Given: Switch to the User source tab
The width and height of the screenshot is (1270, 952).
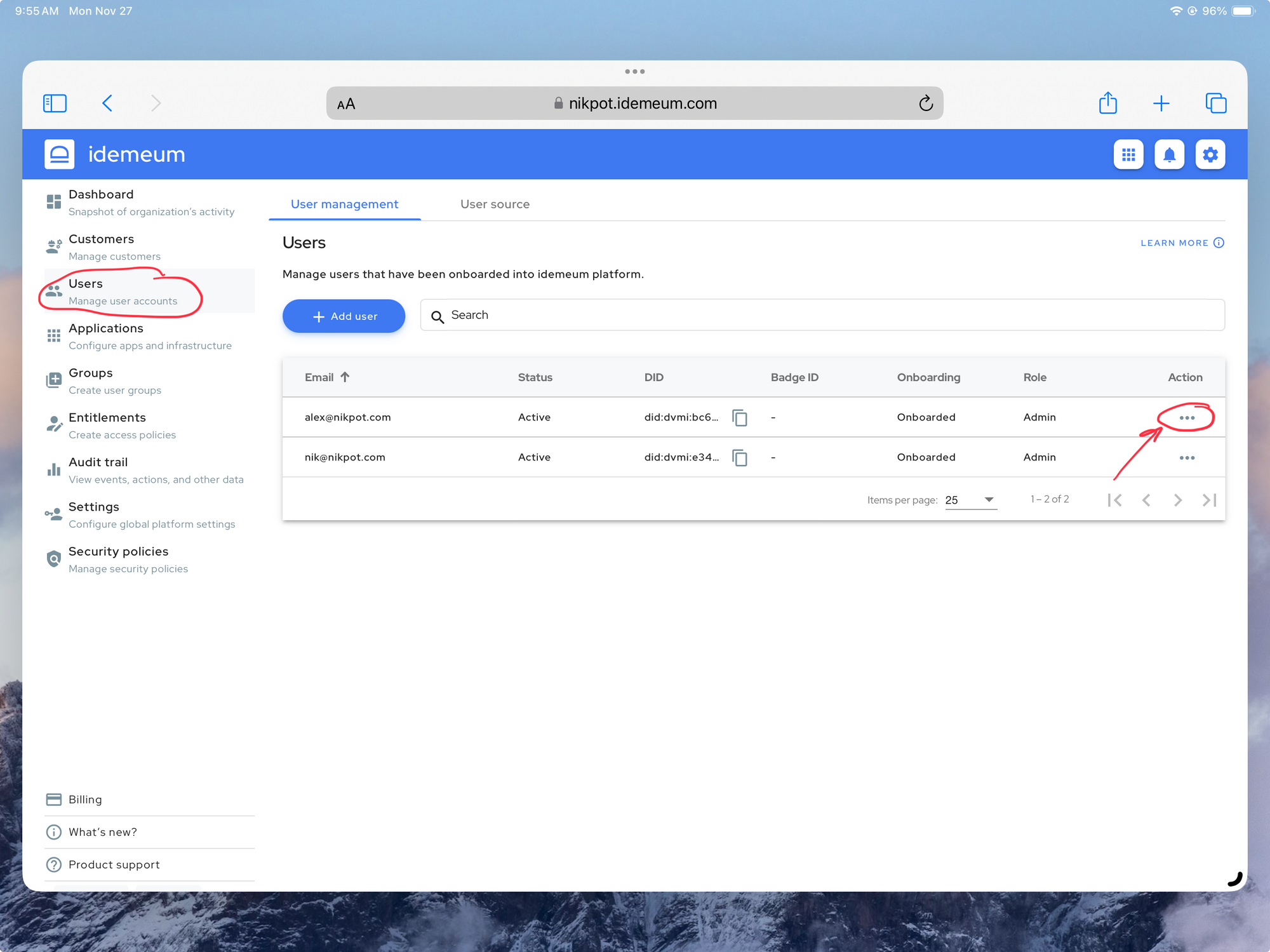Looking at the screenshot, I should tap(495, 204).
